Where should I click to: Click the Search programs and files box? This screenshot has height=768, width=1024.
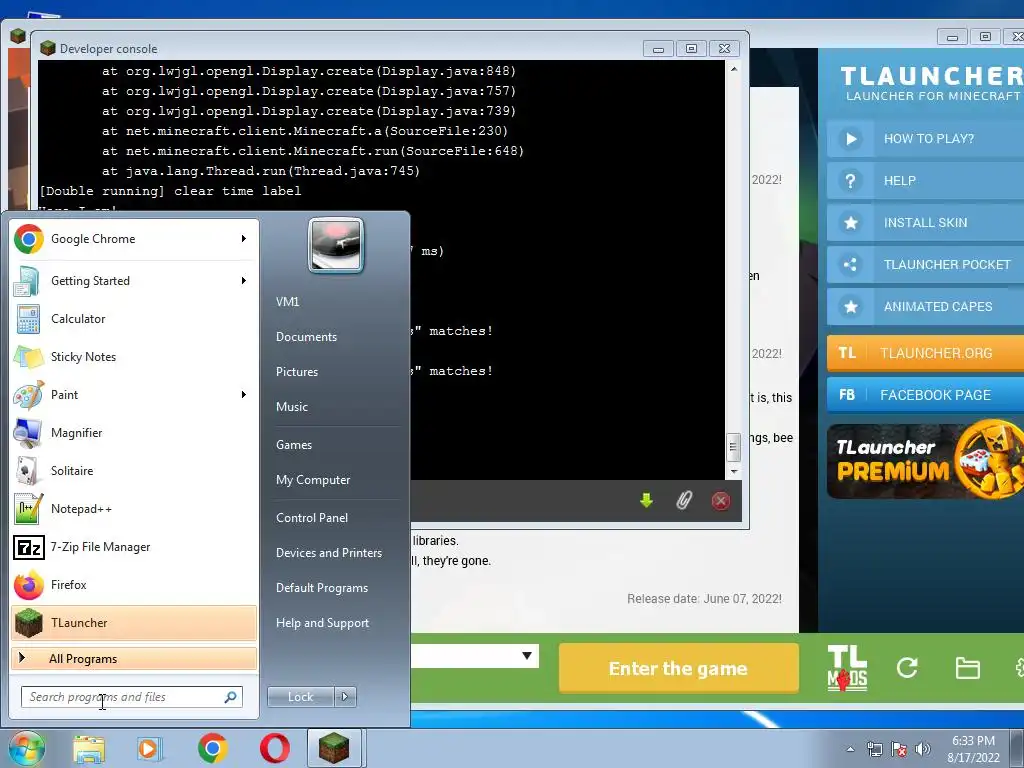coord(132,697)
